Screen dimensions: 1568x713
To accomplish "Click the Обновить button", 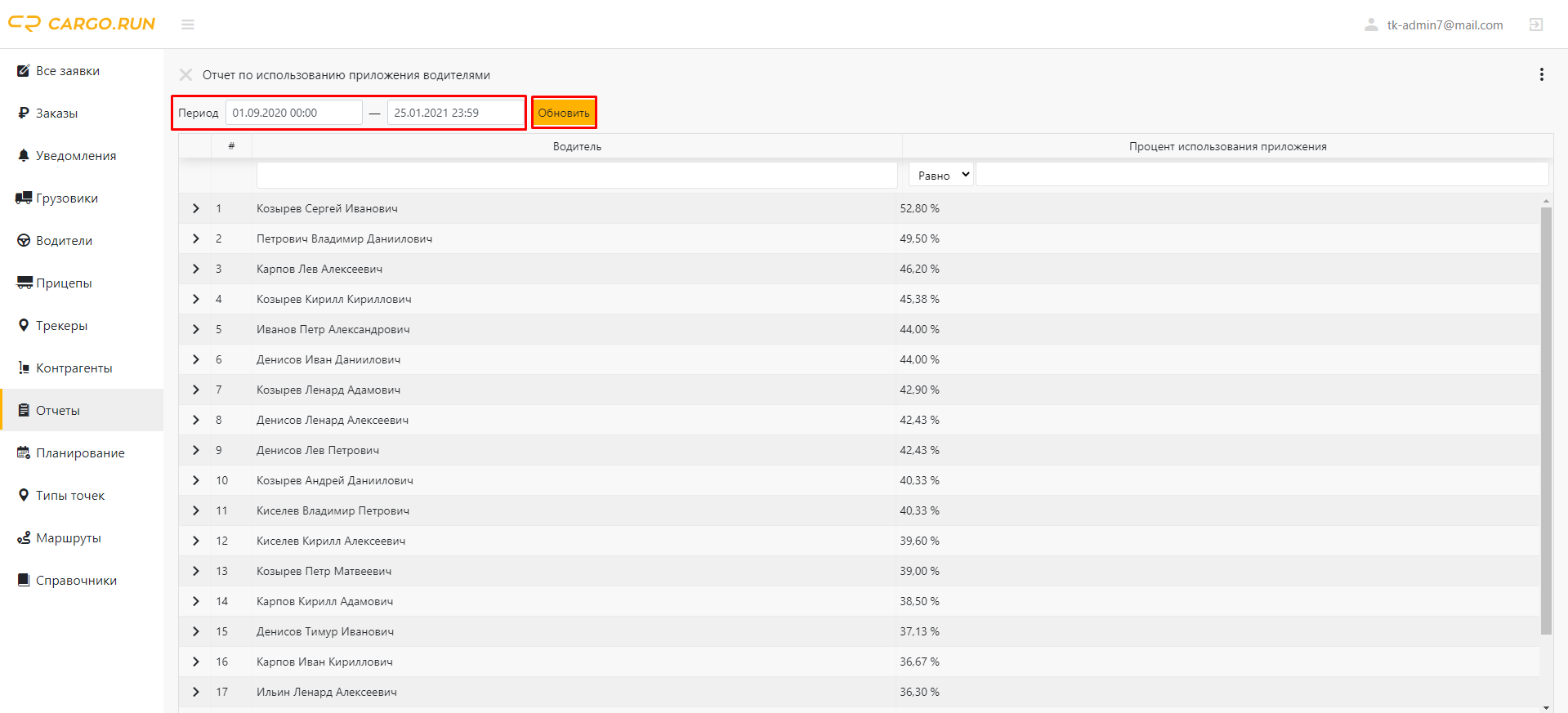I will pos(564,113).
